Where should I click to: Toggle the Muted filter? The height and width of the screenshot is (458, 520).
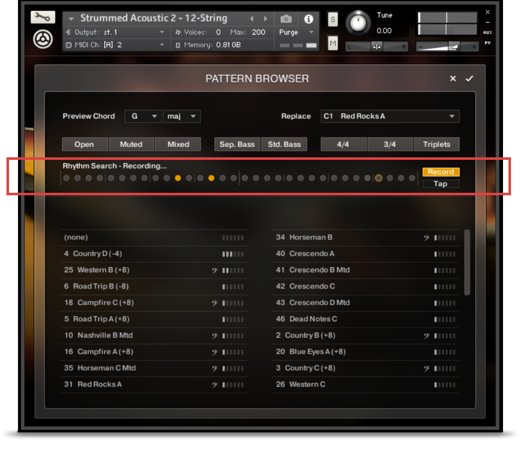(x=131, y=144)
